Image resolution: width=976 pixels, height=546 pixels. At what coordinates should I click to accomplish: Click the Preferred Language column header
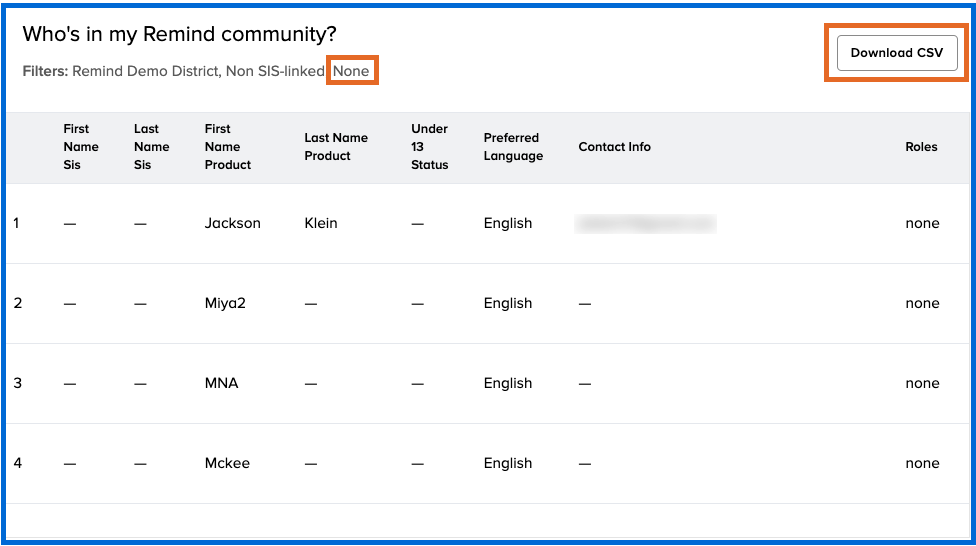click(513, 147)
